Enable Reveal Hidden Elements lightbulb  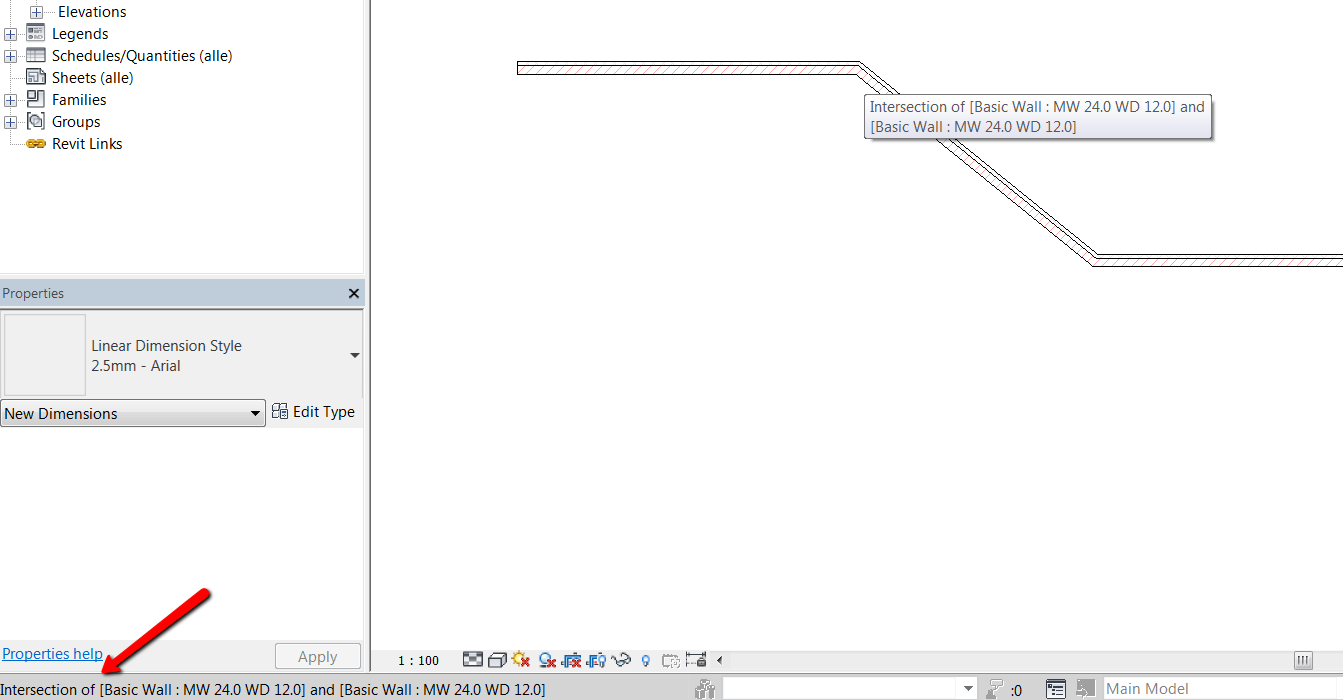[x=645, y=660]
